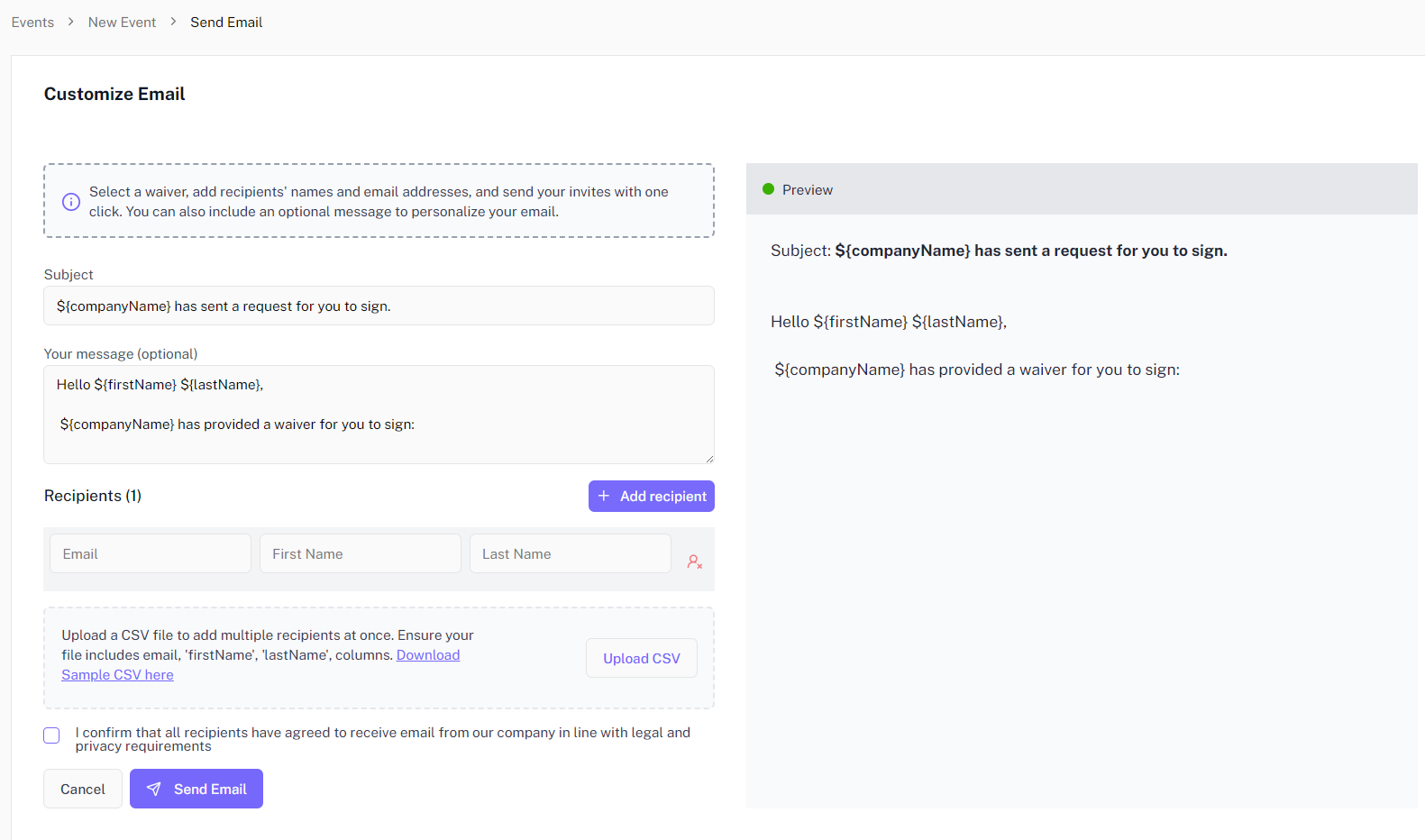Click the chevron after Events breadcrumb
The width and height of the screenshot is (1425, 840).
click(71, 22)
